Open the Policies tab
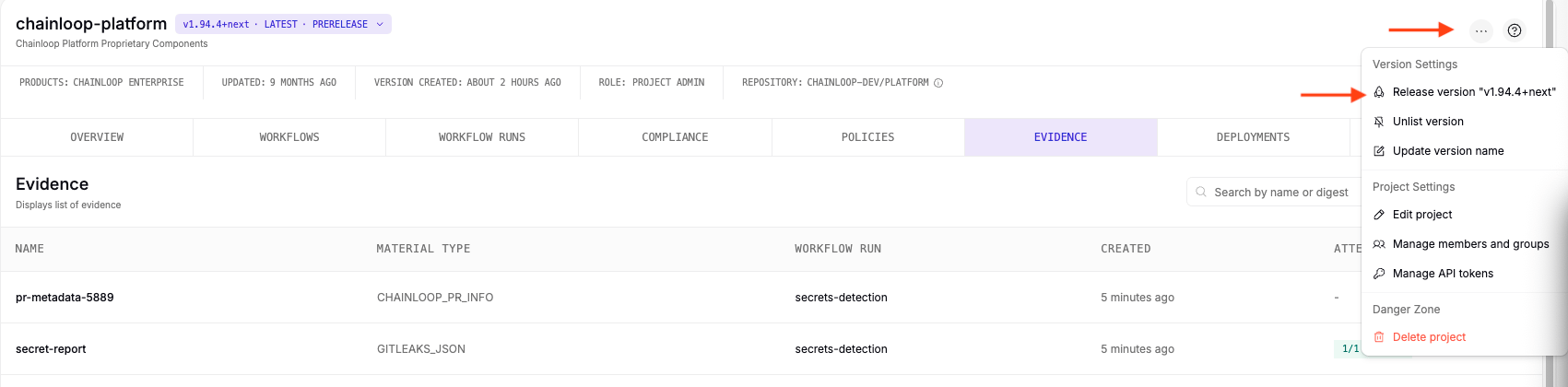The width and height of the screenshot is (1568, 387). coord(867,137)
